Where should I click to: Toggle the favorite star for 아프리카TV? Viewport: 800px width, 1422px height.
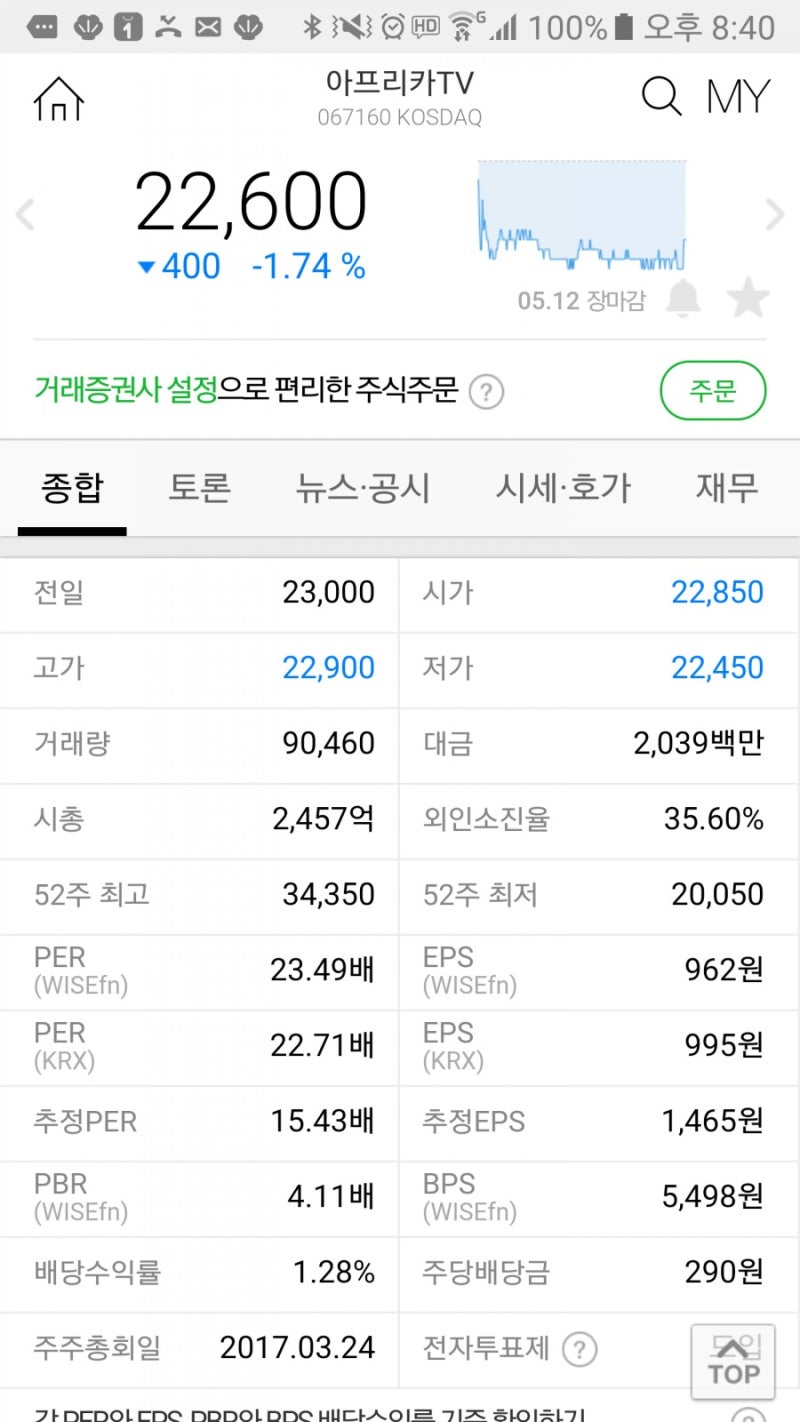click(750, 300)
